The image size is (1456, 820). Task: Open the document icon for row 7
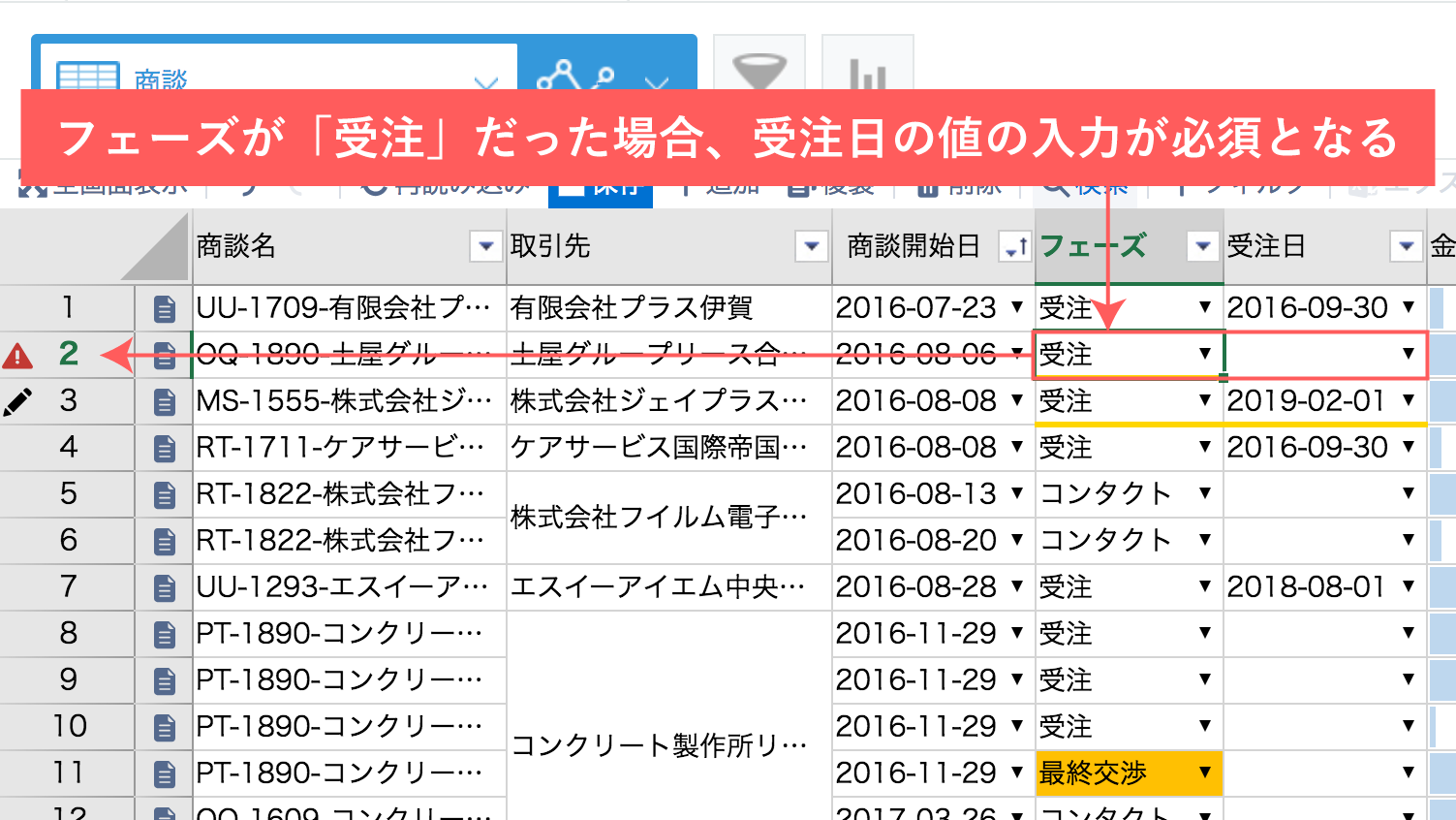[x=165, y=588]
